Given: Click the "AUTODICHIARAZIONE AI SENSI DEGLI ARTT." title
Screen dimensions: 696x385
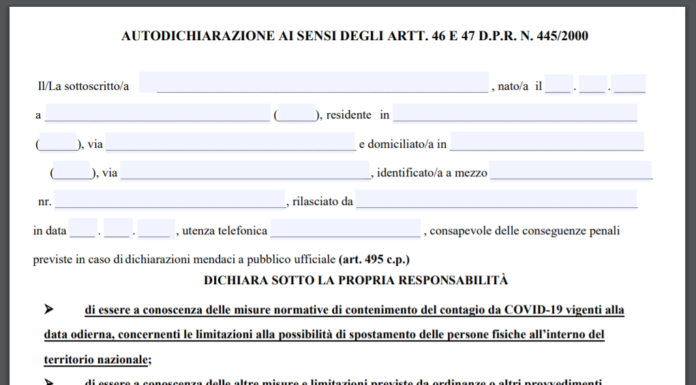Looking at the screenshot, I should click(x=355, y=36).
